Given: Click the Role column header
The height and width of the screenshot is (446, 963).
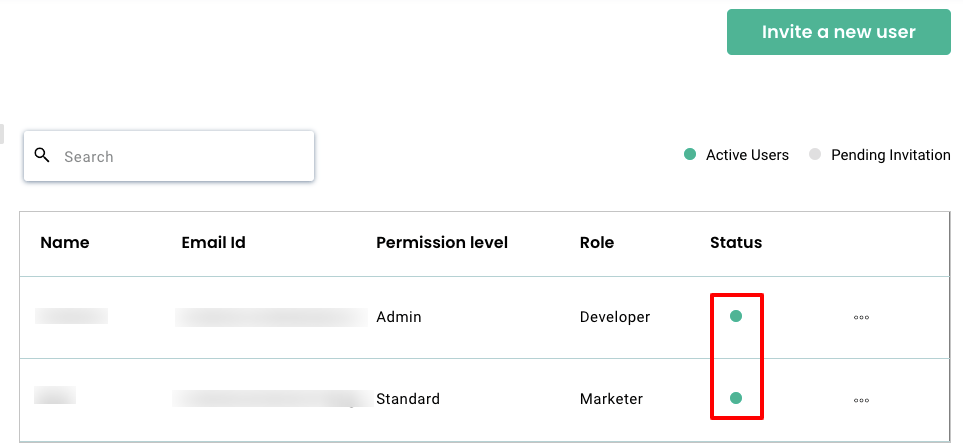Looking at the screenshot, I should click(x=596, y=243).
